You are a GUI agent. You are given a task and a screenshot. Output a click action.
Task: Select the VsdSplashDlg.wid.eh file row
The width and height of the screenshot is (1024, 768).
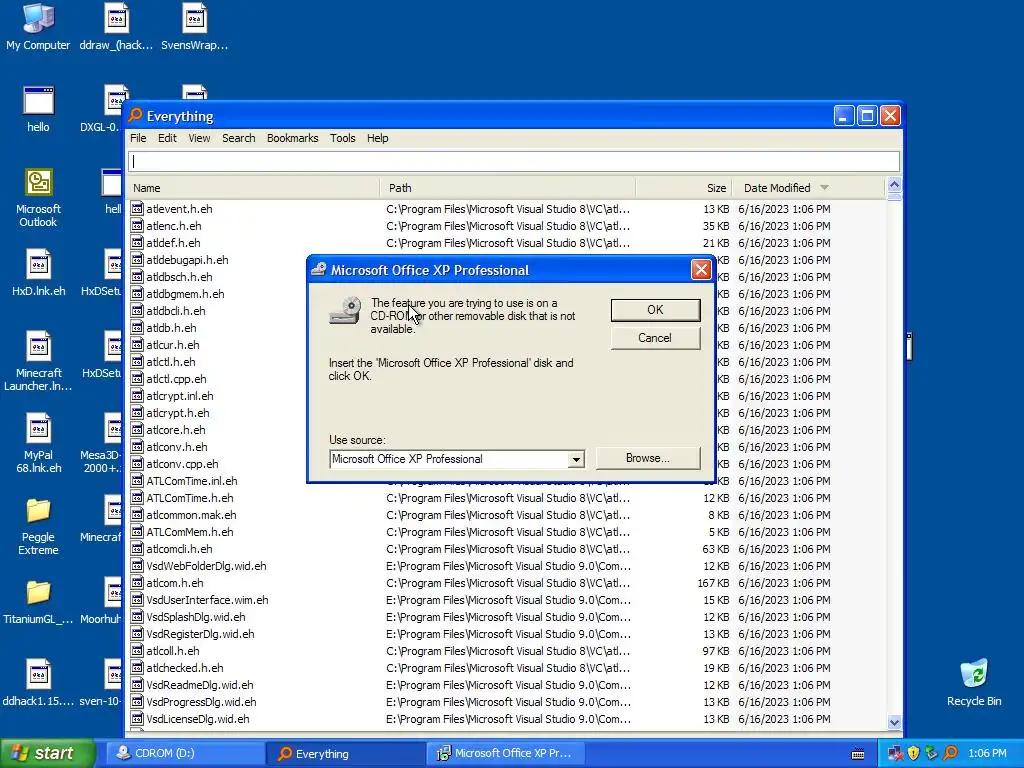click(505, 616)
